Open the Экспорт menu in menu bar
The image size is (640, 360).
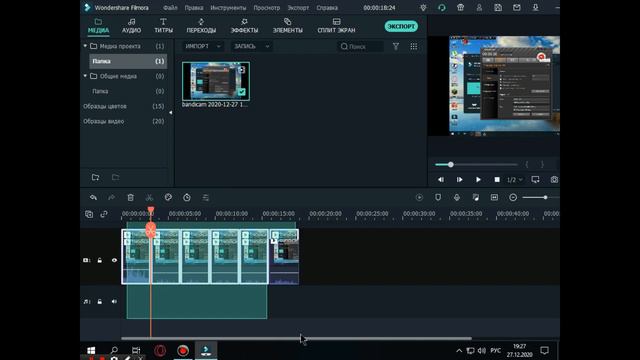298,8
